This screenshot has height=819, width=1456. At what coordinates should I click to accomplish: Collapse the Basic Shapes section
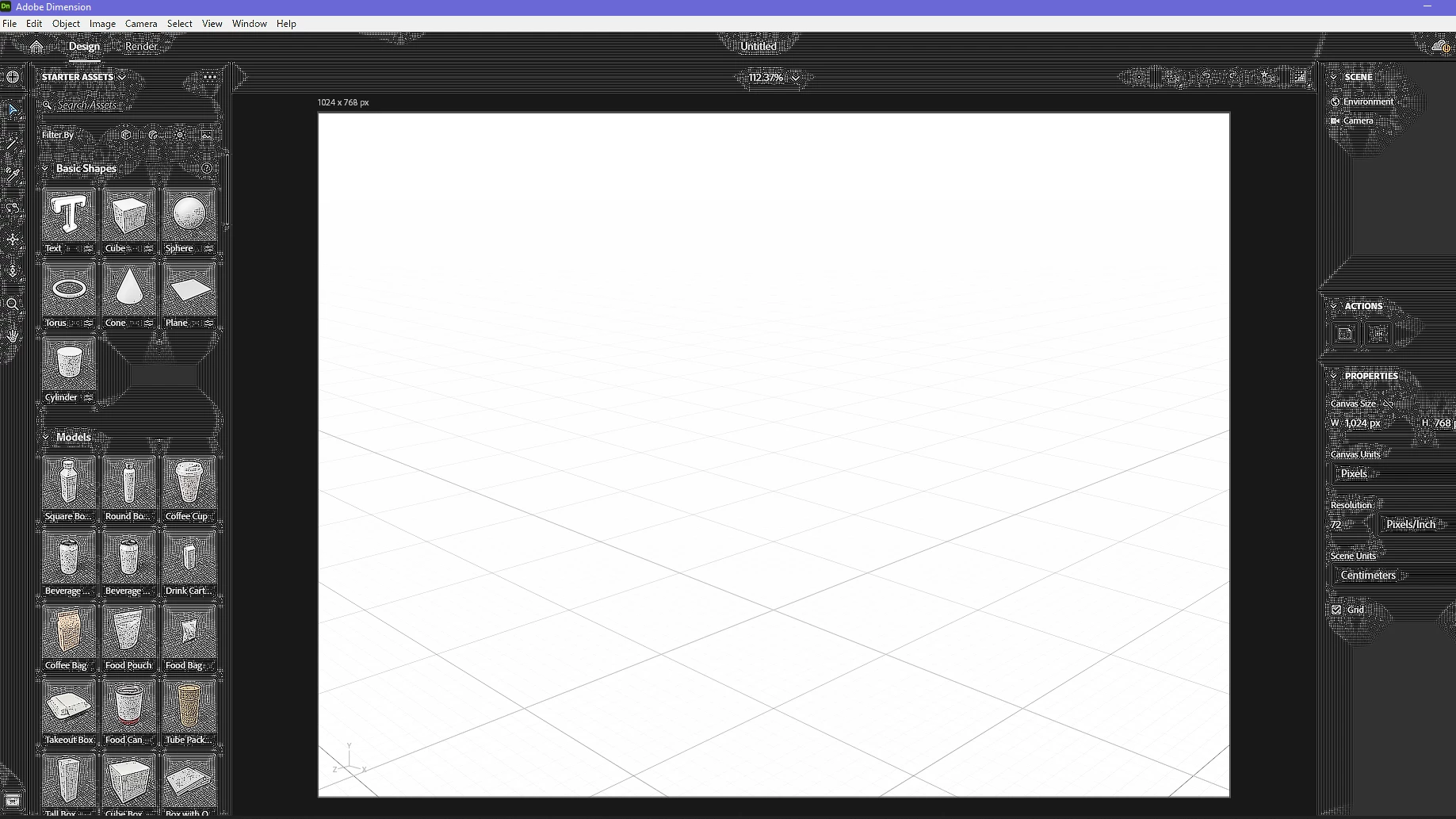pos(45,168)
